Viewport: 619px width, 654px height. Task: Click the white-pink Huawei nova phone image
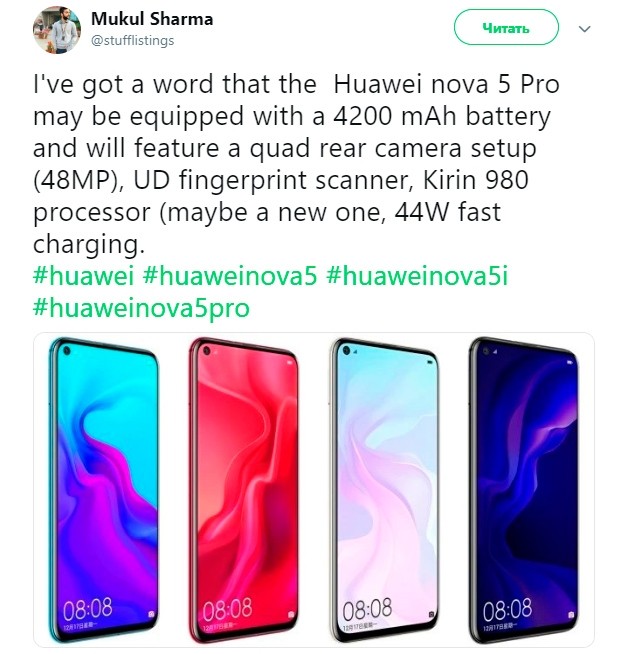tap(384, 490)
